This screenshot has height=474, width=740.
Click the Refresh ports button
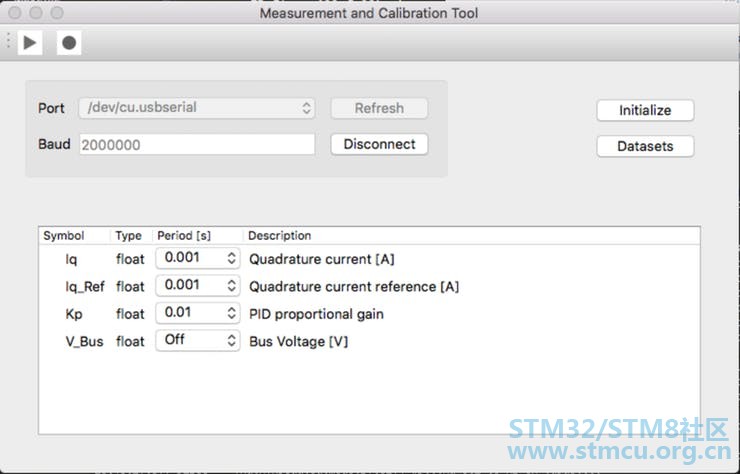coord(379,108)
